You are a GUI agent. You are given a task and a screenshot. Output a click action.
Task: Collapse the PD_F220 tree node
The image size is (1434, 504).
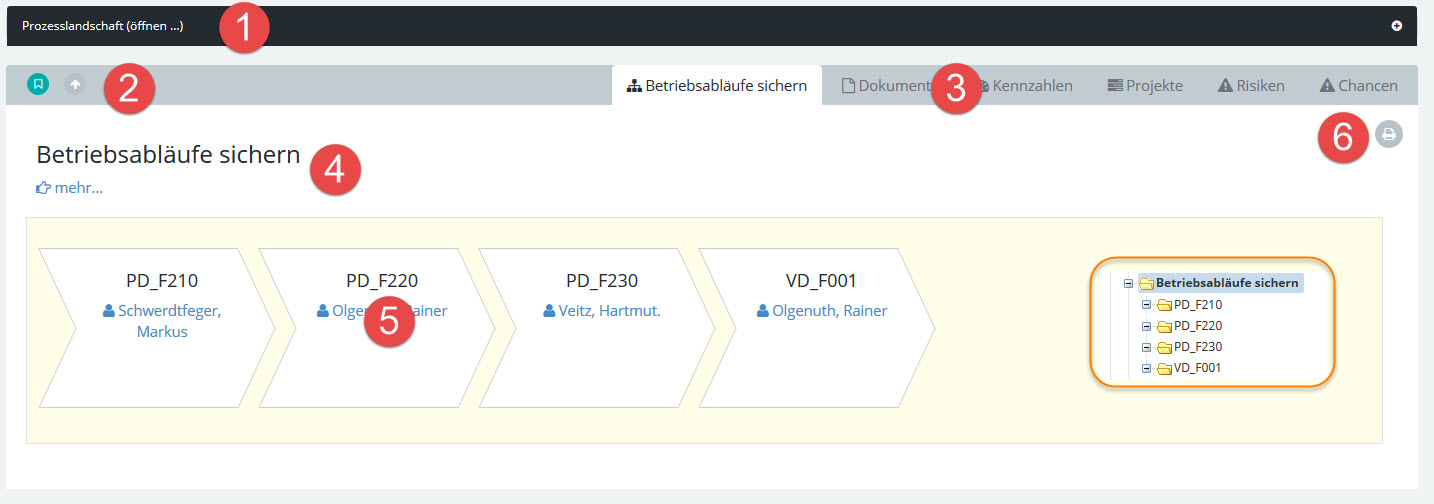1146,326
